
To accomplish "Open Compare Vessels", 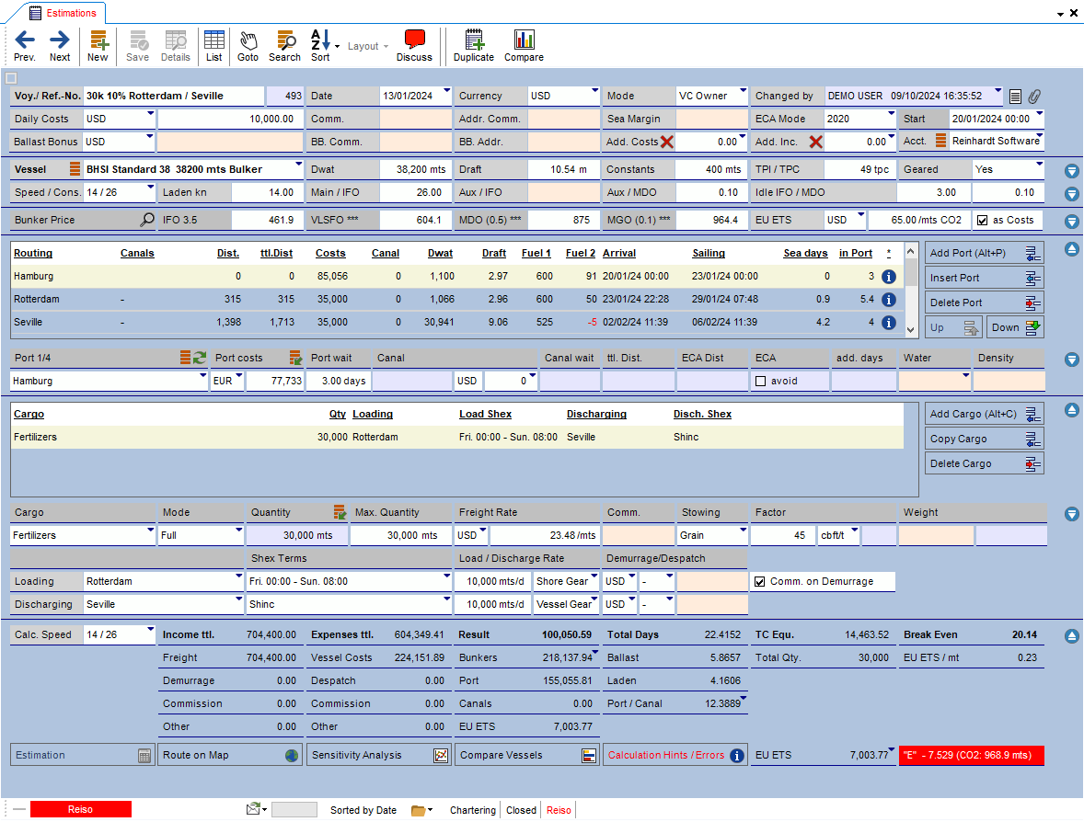I will pyautogui.click(x=527, y=756).
